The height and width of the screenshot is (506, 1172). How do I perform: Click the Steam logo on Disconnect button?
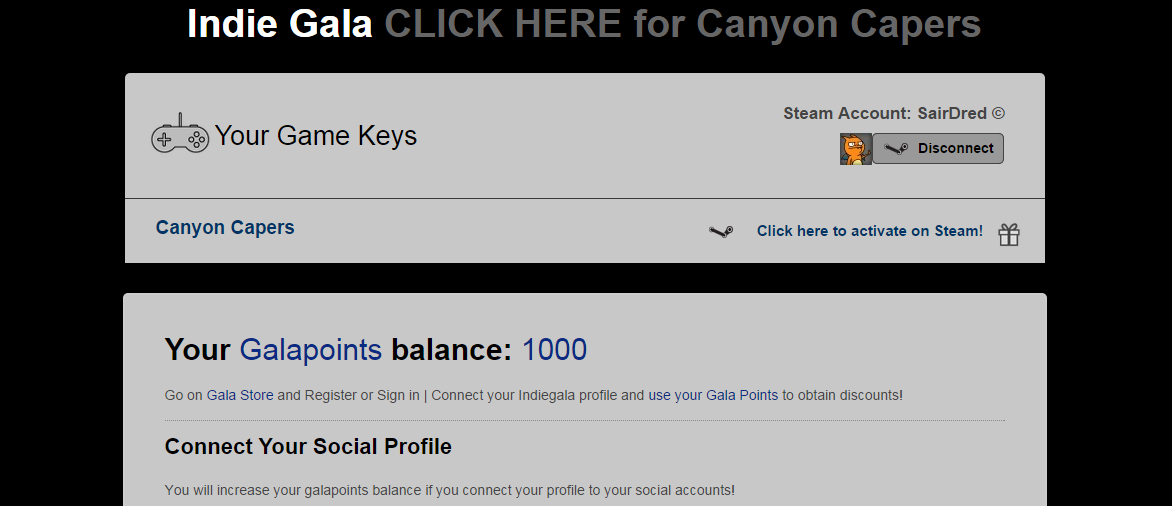pyautogui.click(x=896, y=148)
